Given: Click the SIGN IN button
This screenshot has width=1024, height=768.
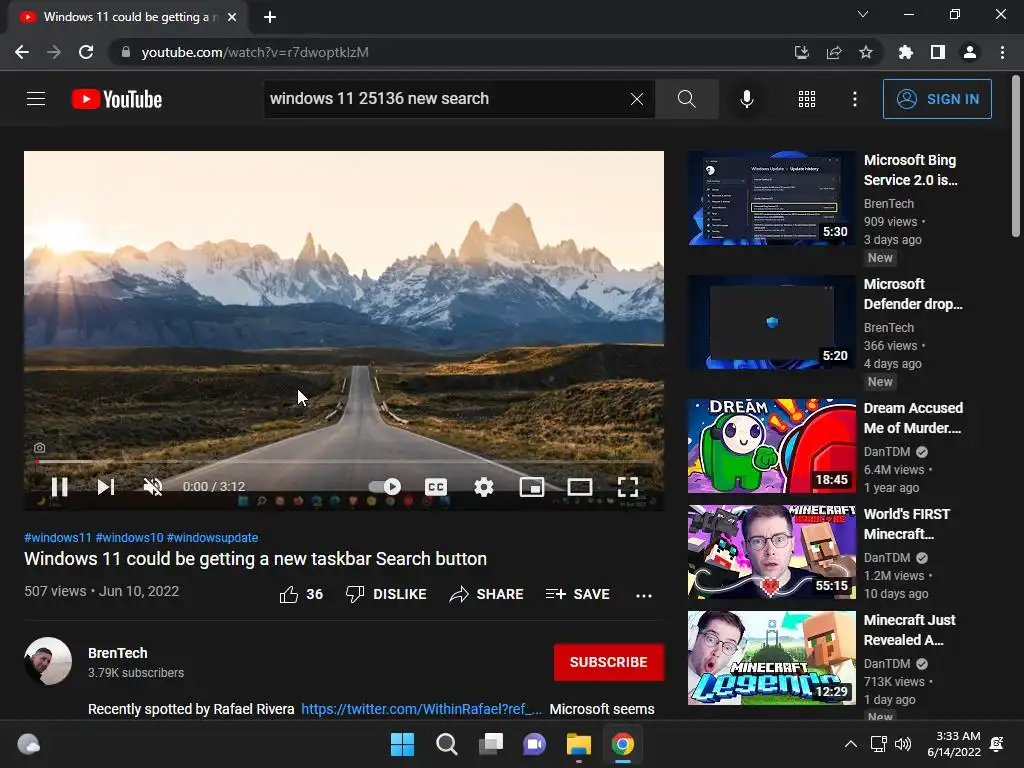Looking at the screenshot, I should 937,99.
